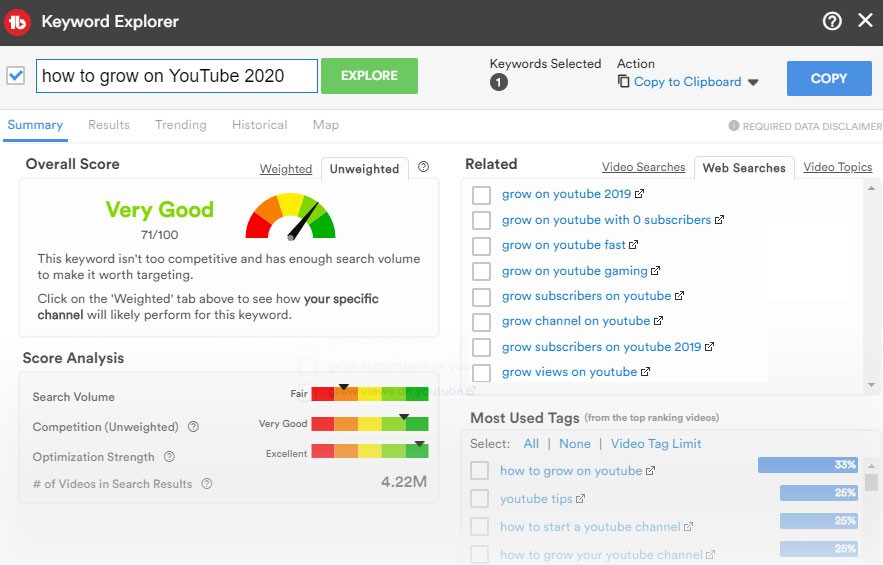Open external link icon for how to start a youtube channel

coord(688,527)
